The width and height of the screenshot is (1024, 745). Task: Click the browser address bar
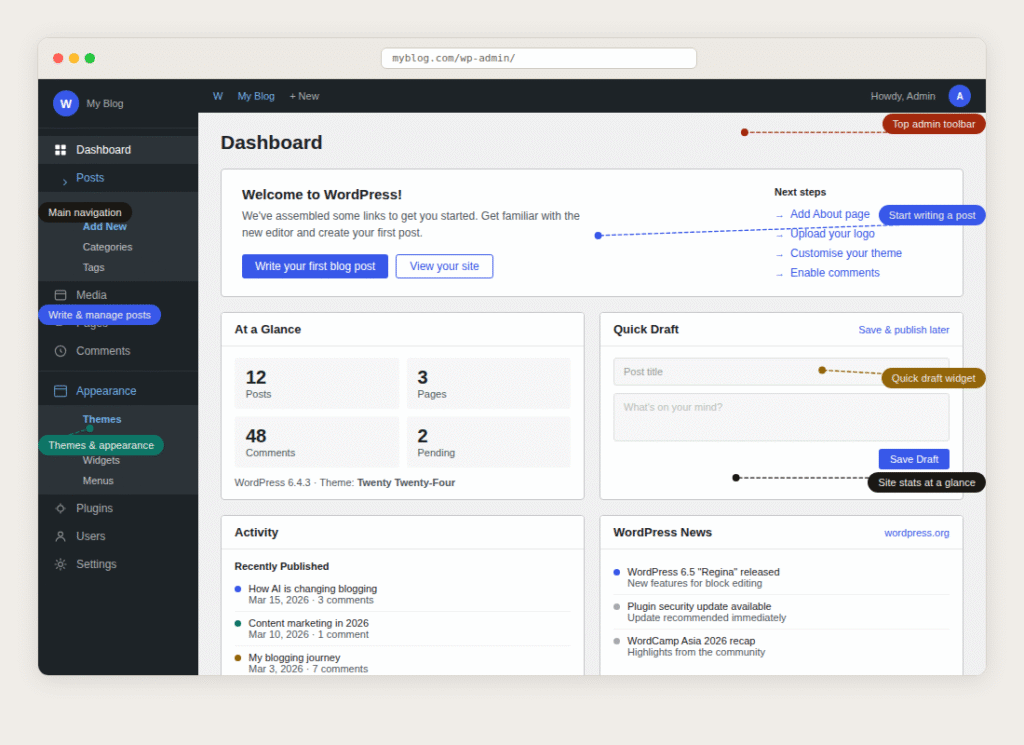538,58
